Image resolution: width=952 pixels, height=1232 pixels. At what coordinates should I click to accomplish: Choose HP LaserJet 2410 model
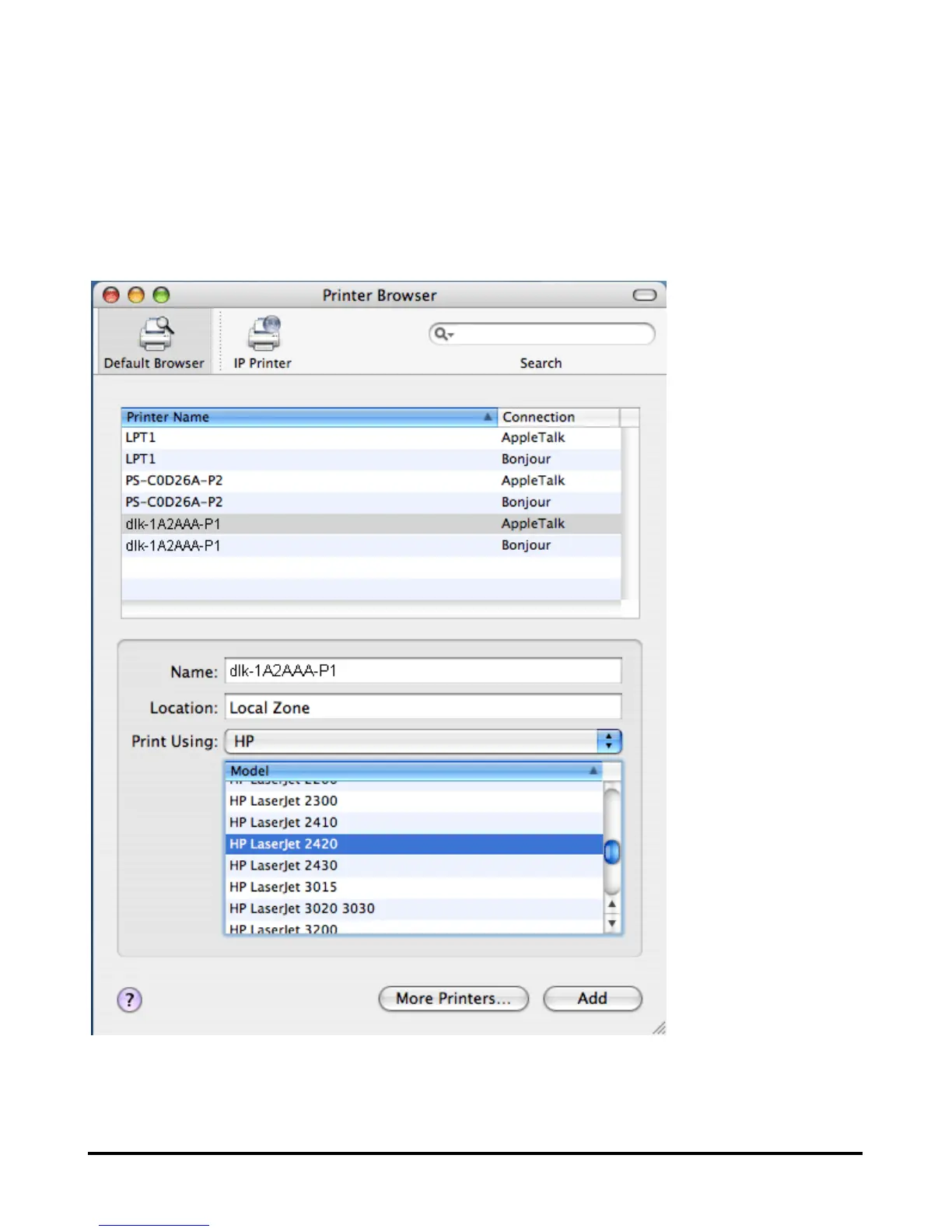415,823
